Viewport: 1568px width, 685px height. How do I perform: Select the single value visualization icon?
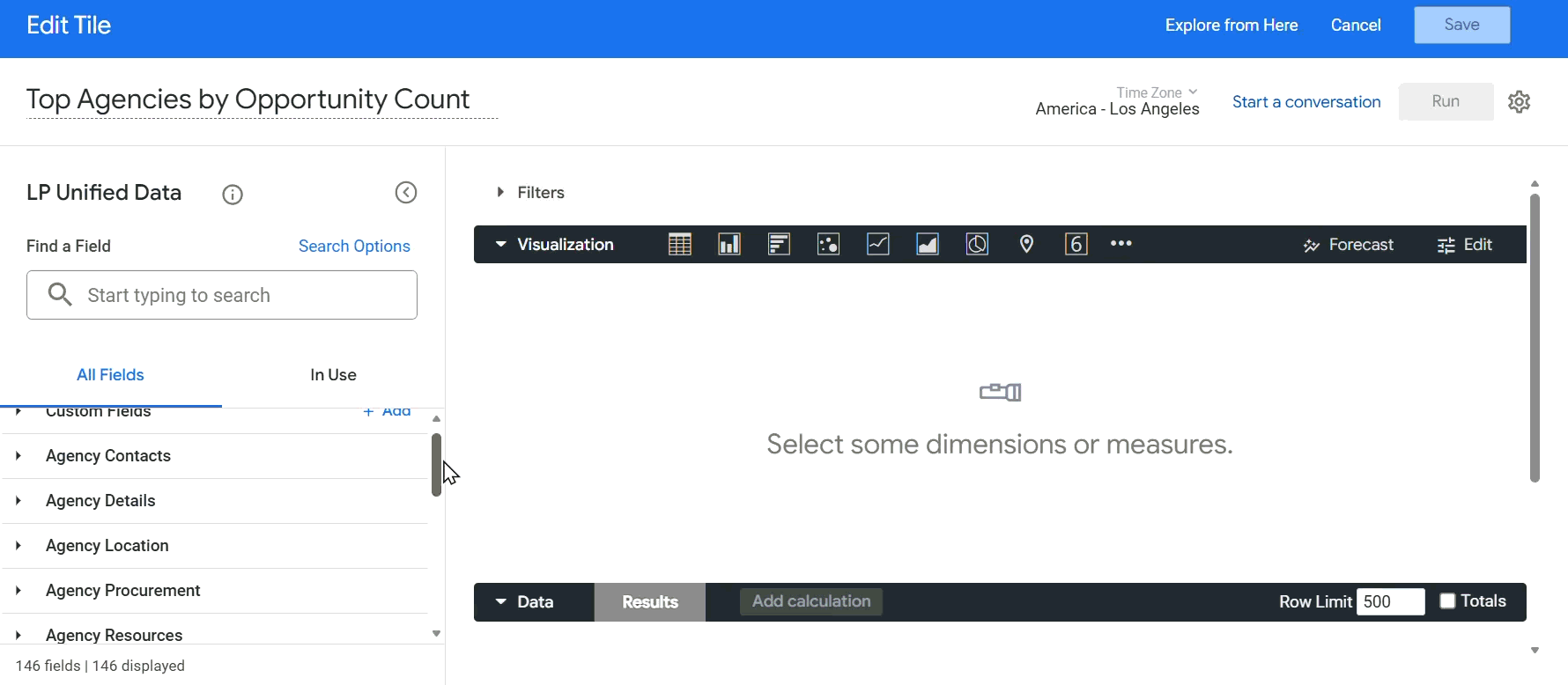pyautogui.click(x=1076, y=245)
